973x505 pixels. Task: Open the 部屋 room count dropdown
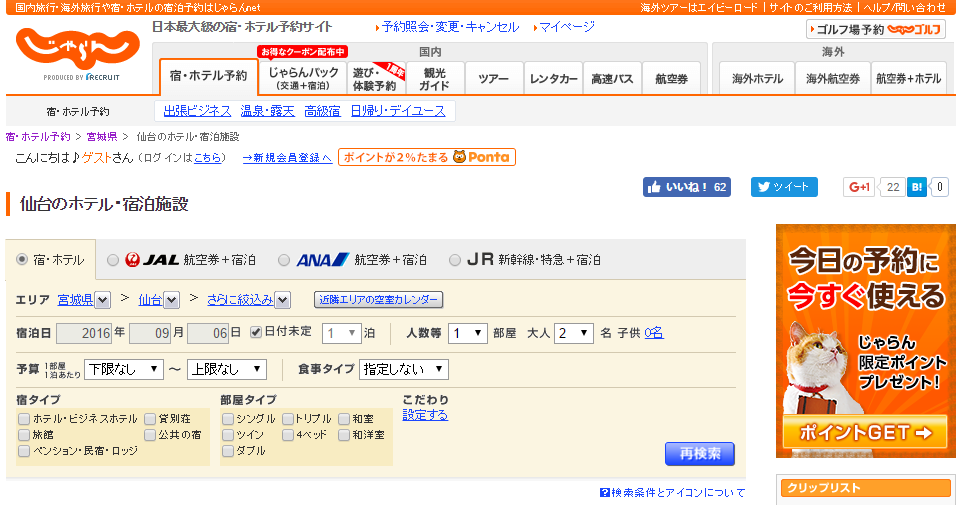click(468, 333)
